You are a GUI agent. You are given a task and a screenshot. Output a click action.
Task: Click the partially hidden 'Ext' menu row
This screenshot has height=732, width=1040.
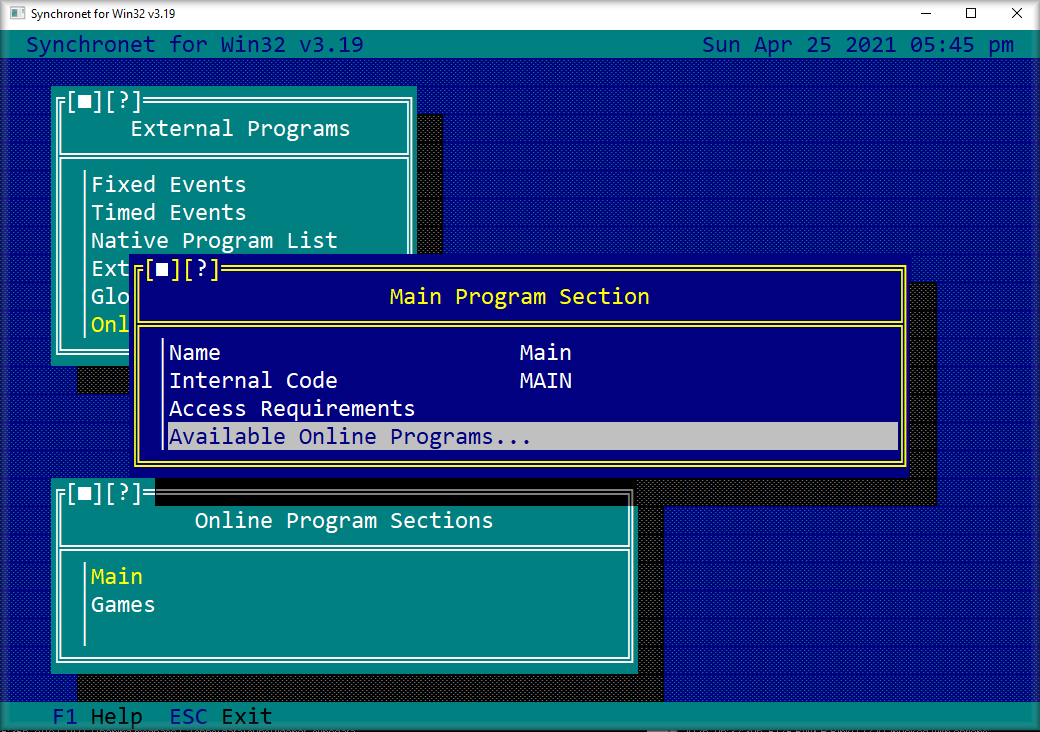point(110,268)
